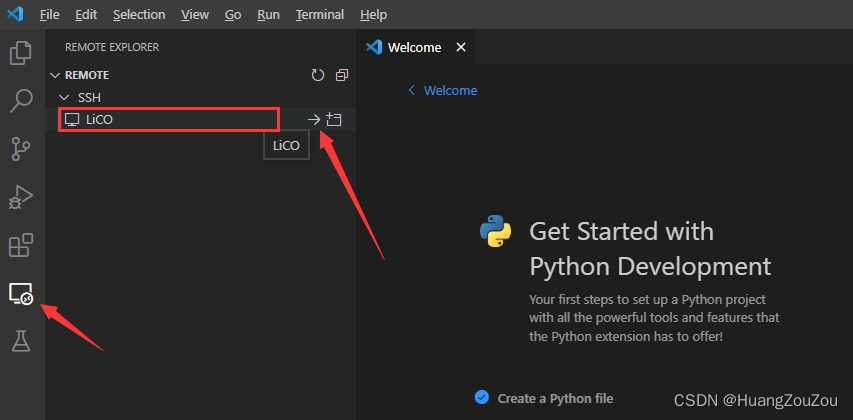Click the VS Code logo in title bar
Screen dimensions: 853x420
pos(15,14)
